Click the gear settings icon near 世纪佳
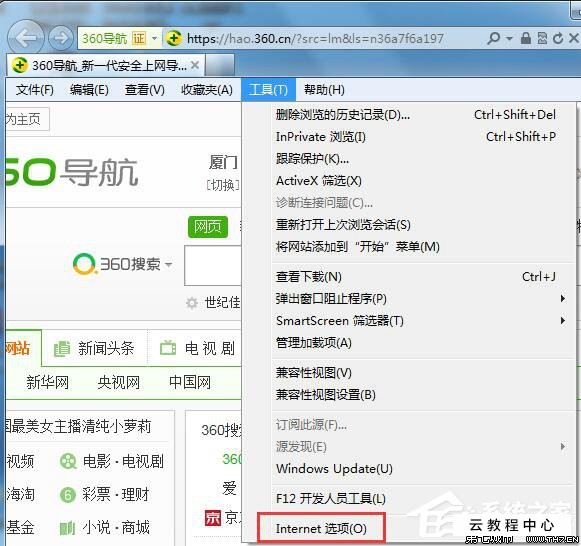Screen dimensions: 581x546 point(192,303)
